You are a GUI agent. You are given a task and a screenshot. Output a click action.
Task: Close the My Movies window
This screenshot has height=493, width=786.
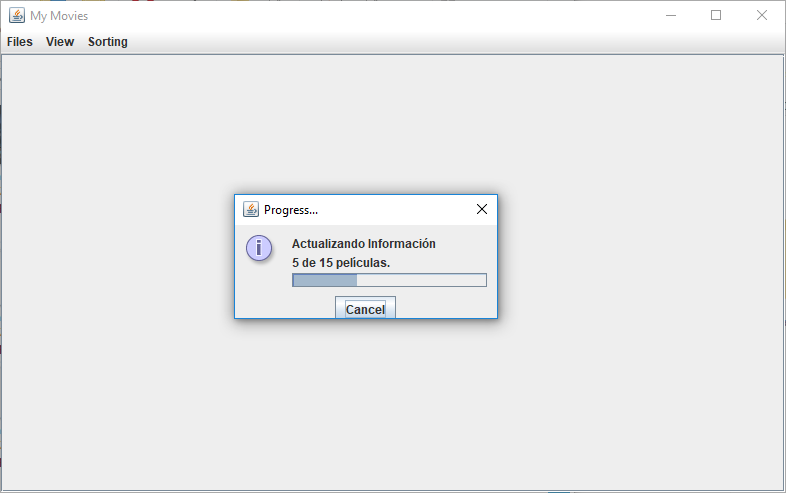(x=761, y=16)
